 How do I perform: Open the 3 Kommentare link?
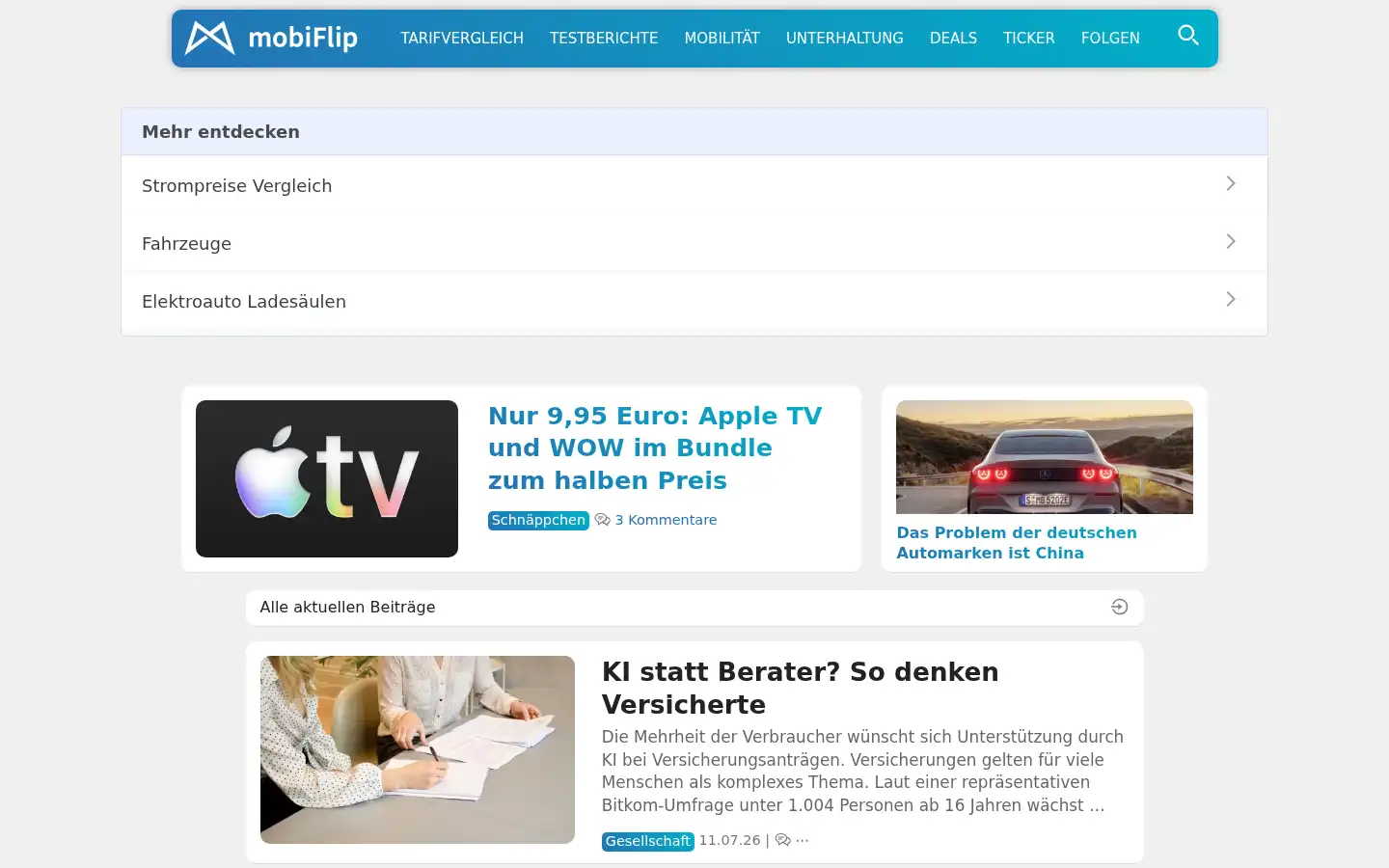666,520
